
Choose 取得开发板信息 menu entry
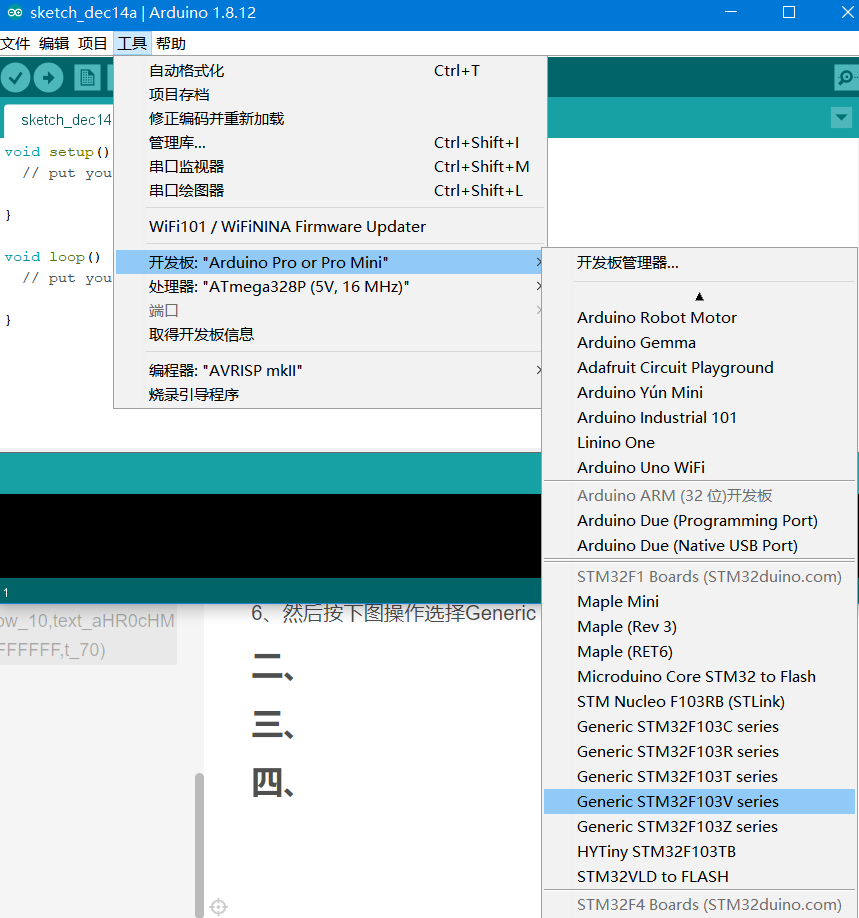pos(329,335)
